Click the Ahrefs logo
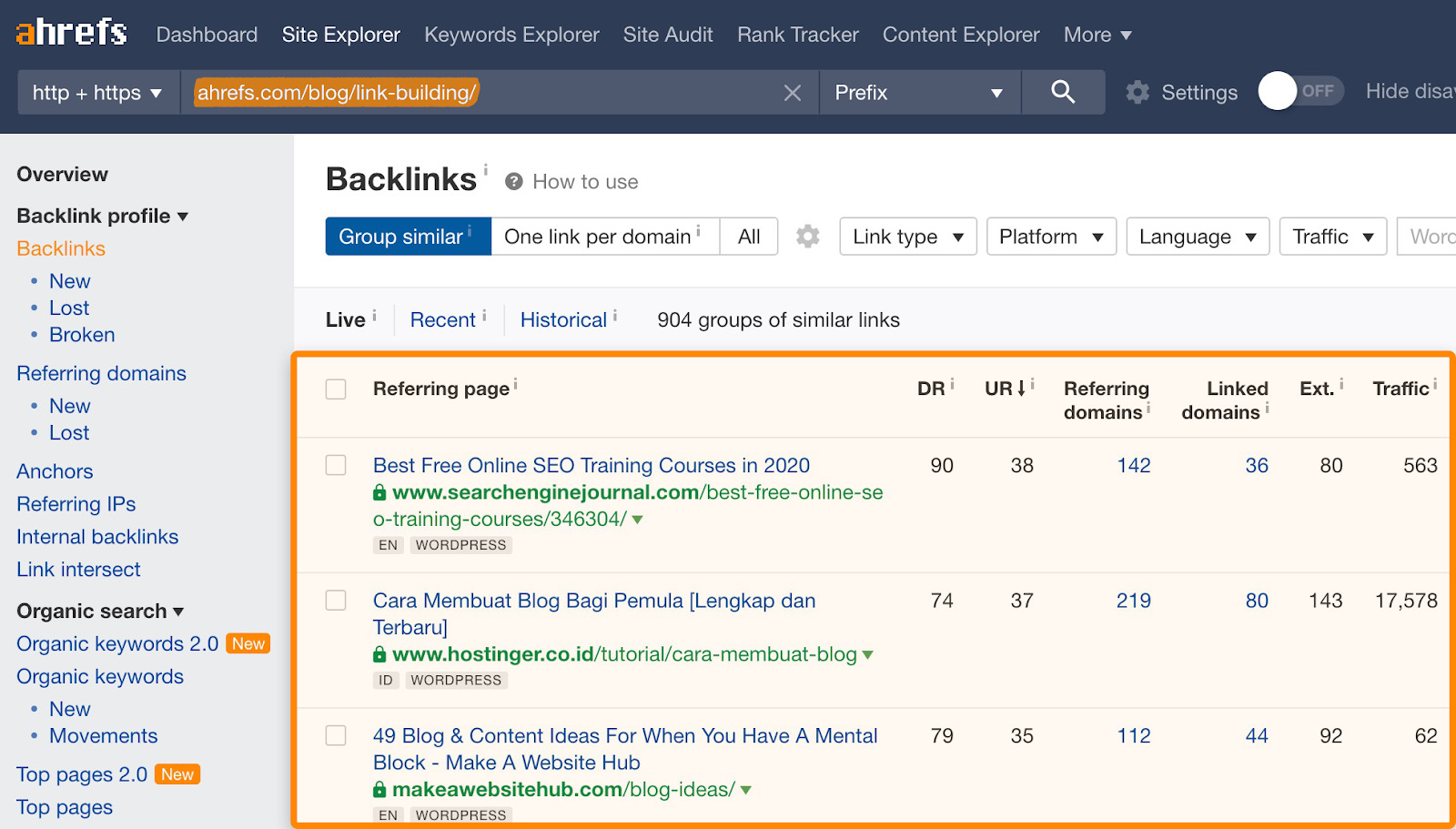The image size is (1456, 829). pyautogui.click(x=71, y=33)
